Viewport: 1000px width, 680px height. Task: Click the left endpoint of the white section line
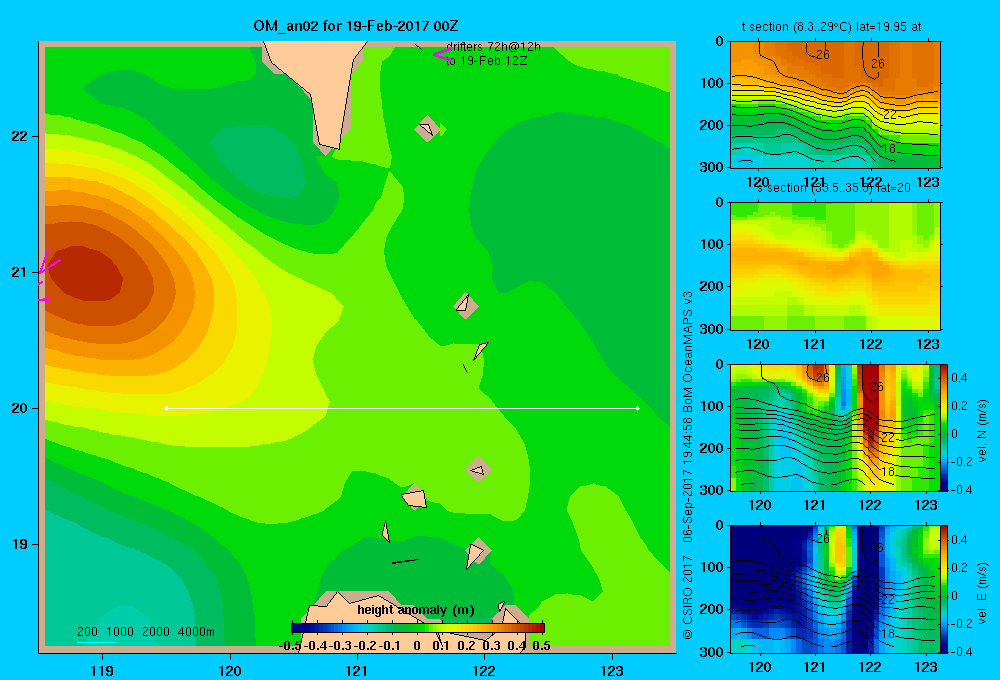(x=166, y=408)
